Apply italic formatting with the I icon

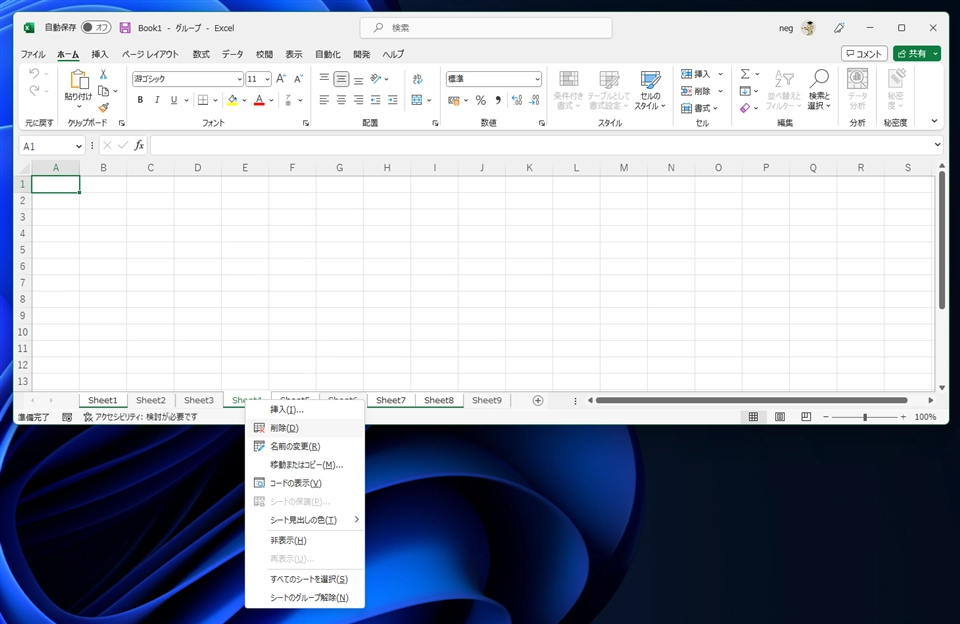157,100
